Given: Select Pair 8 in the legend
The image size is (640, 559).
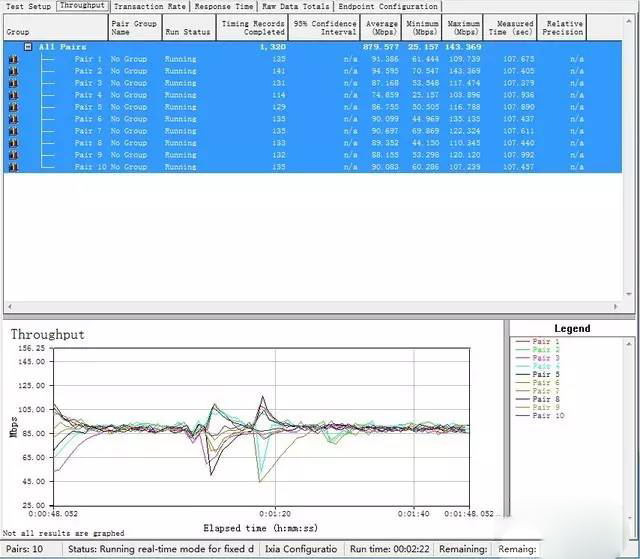Looking at the screenshot, I should 546,399.
